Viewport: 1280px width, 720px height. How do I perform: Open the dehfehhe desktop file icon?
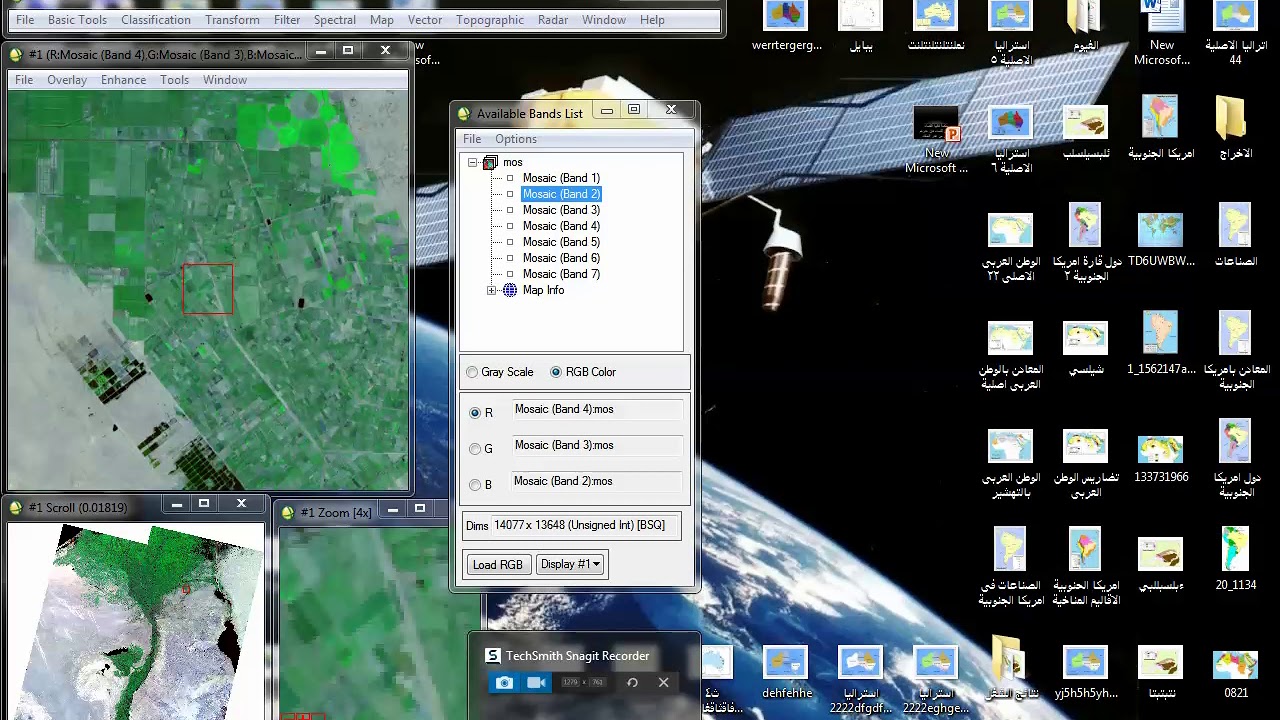785,662
